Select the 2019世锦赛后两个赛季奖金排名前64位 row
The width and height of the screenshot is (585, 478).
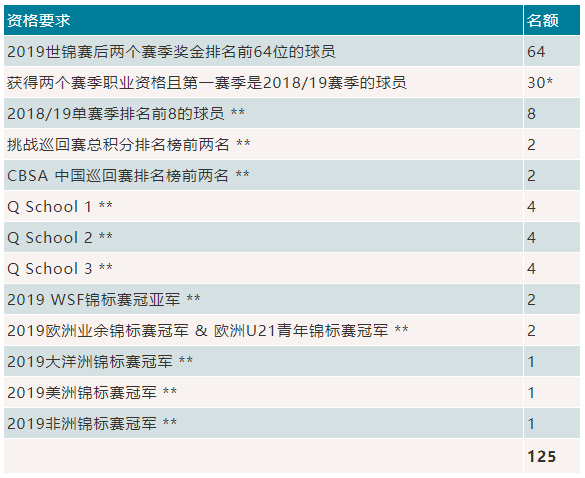click(292, 51)
